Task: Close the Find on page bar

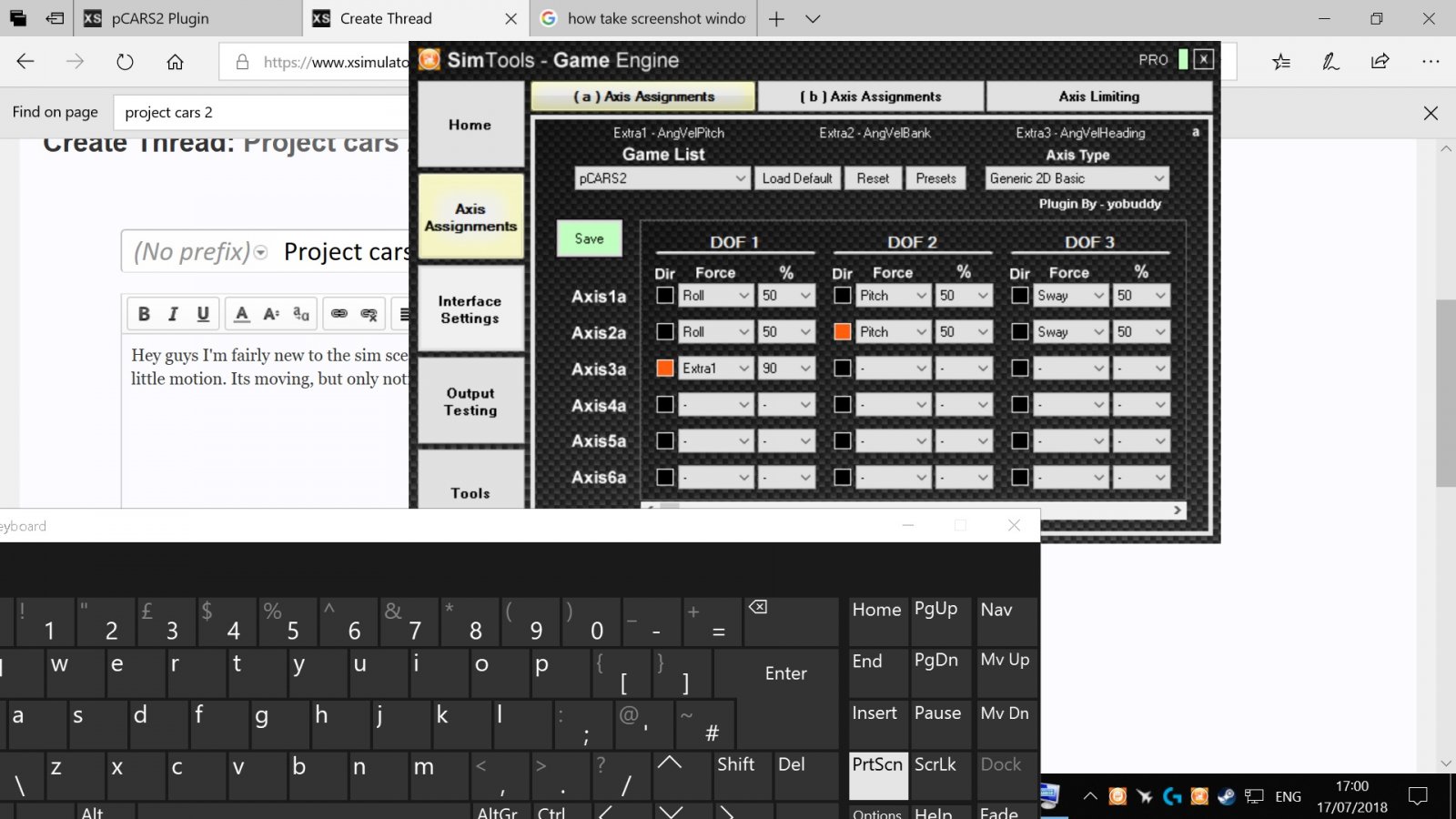Action: tap(1431, 113)
